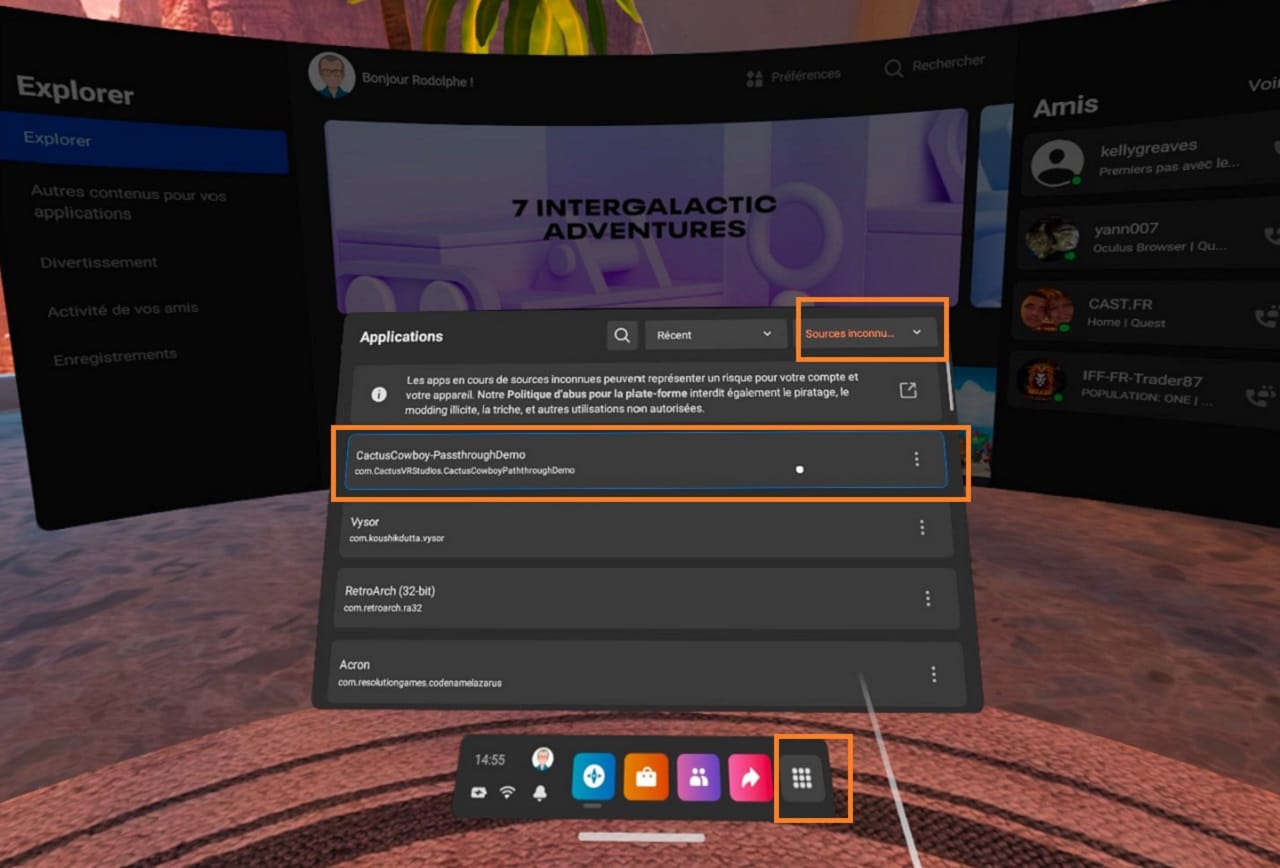Open Préférences at the top

794,76
